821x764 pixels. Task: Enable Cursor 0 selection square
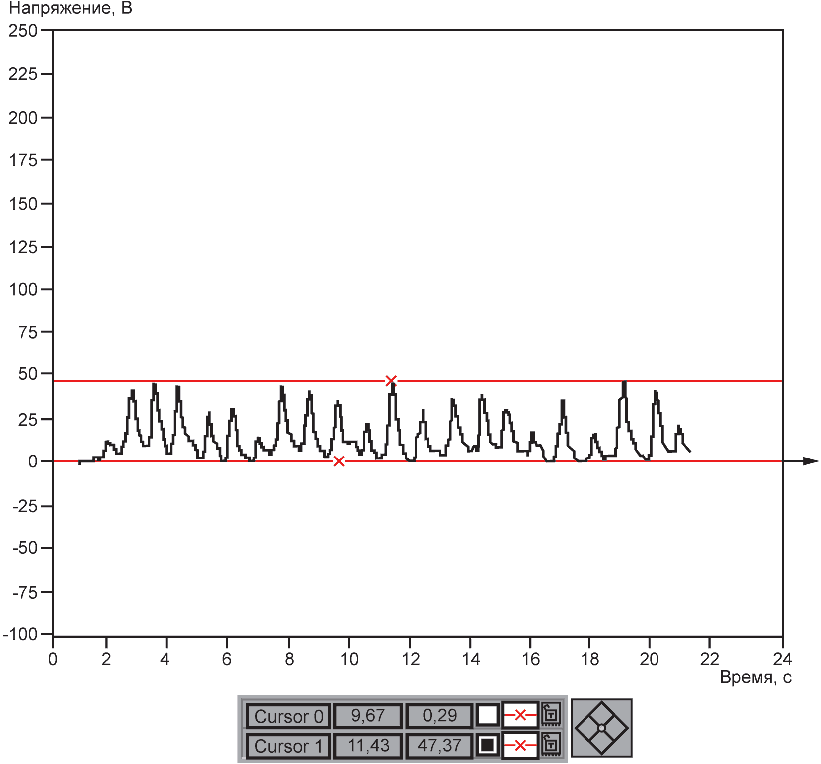click(487, 715)
